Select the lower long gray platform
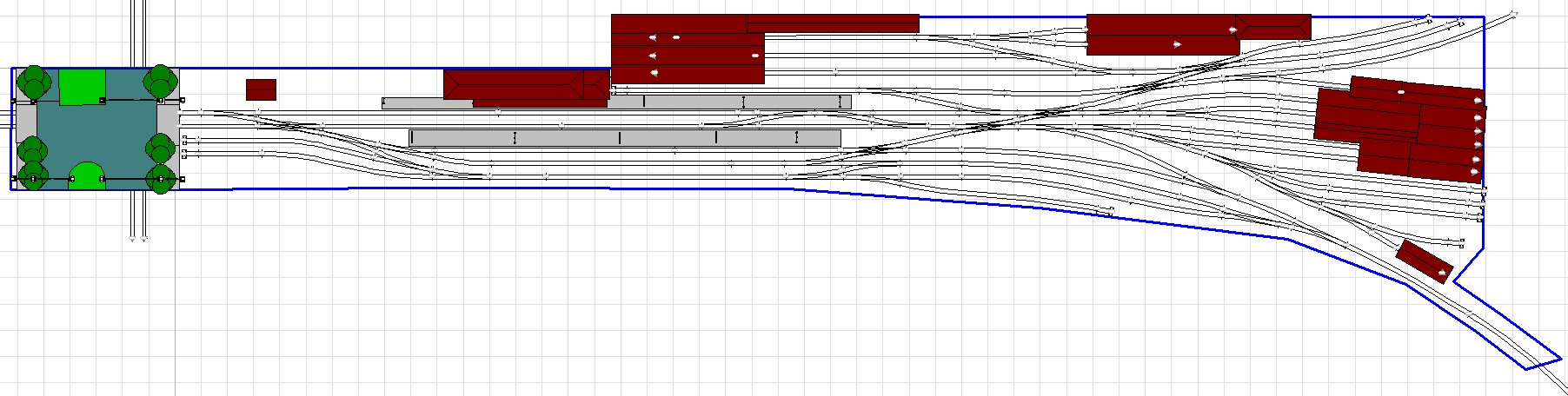Viewport: 1568px width, 396px height. pos(625,138)
